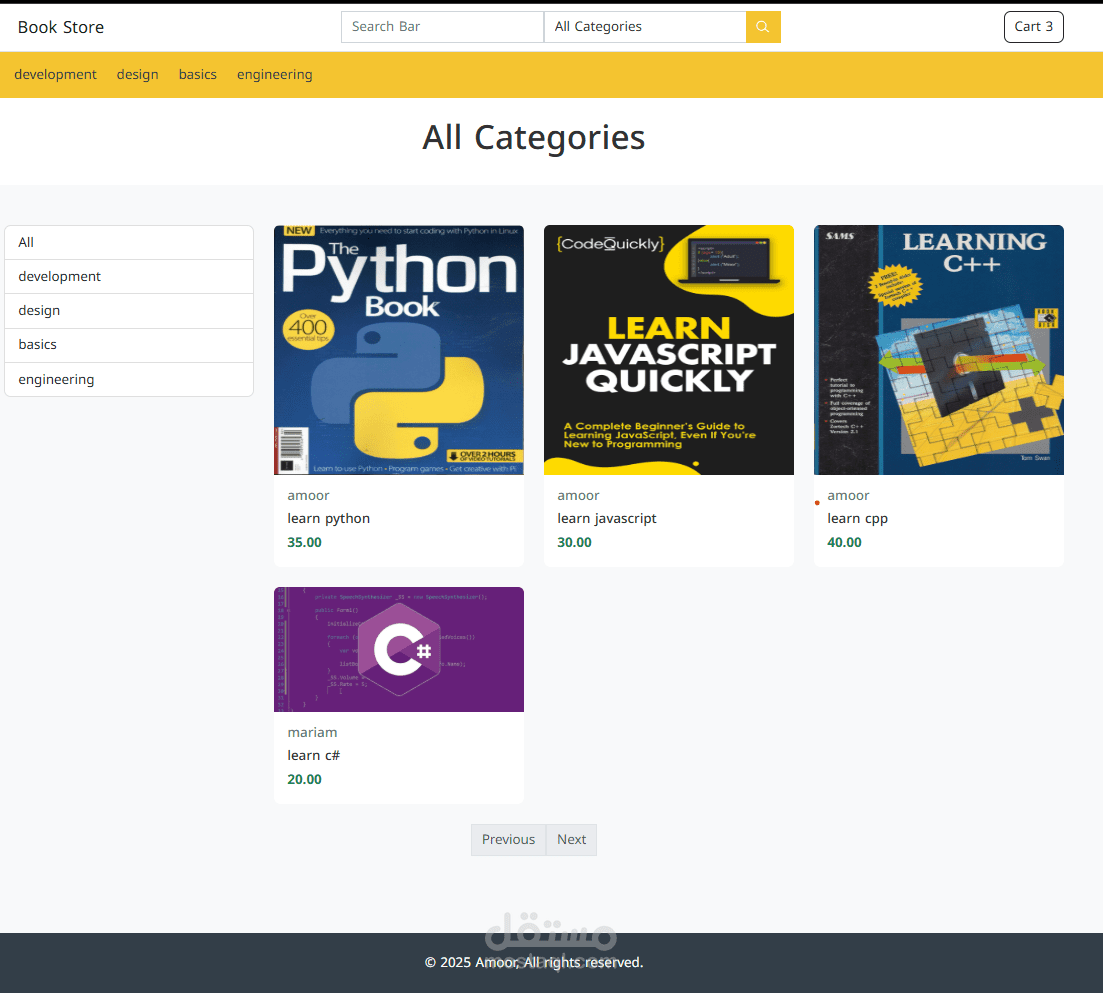Screen dimensions: 1103x993
Task: Choose development in the sidebar category list
Action: point(129,276)
